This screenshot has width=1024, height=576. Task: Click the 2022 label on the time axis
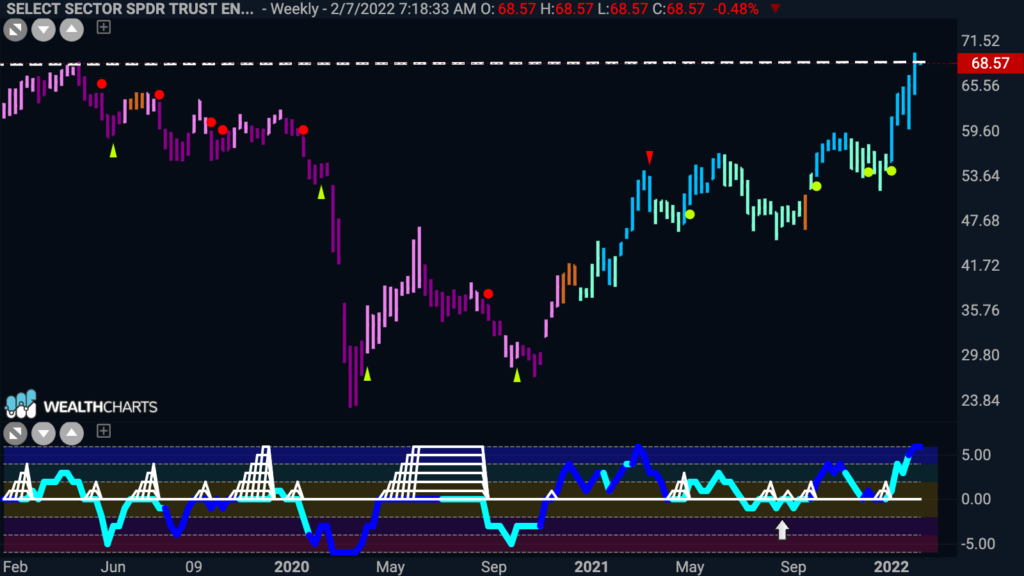(x=891, y=567)
